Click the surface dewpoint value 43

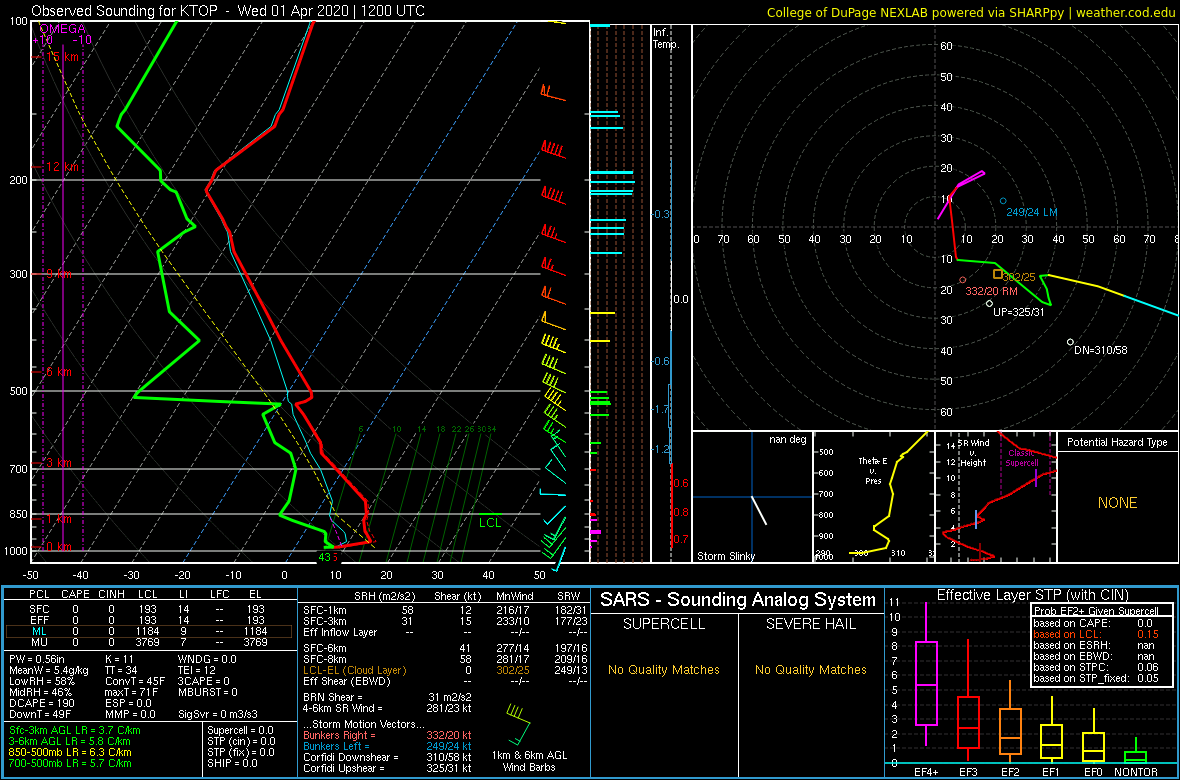[324, 557]
